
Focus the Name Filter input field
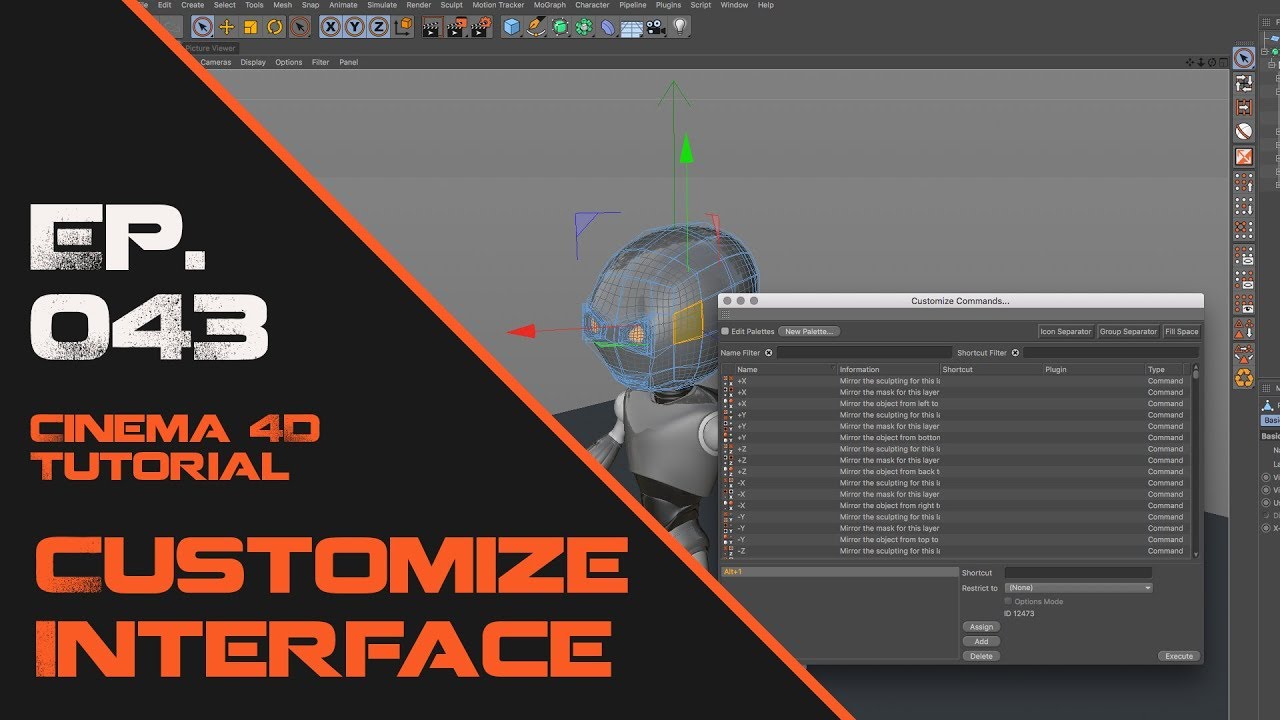[865, 353]
